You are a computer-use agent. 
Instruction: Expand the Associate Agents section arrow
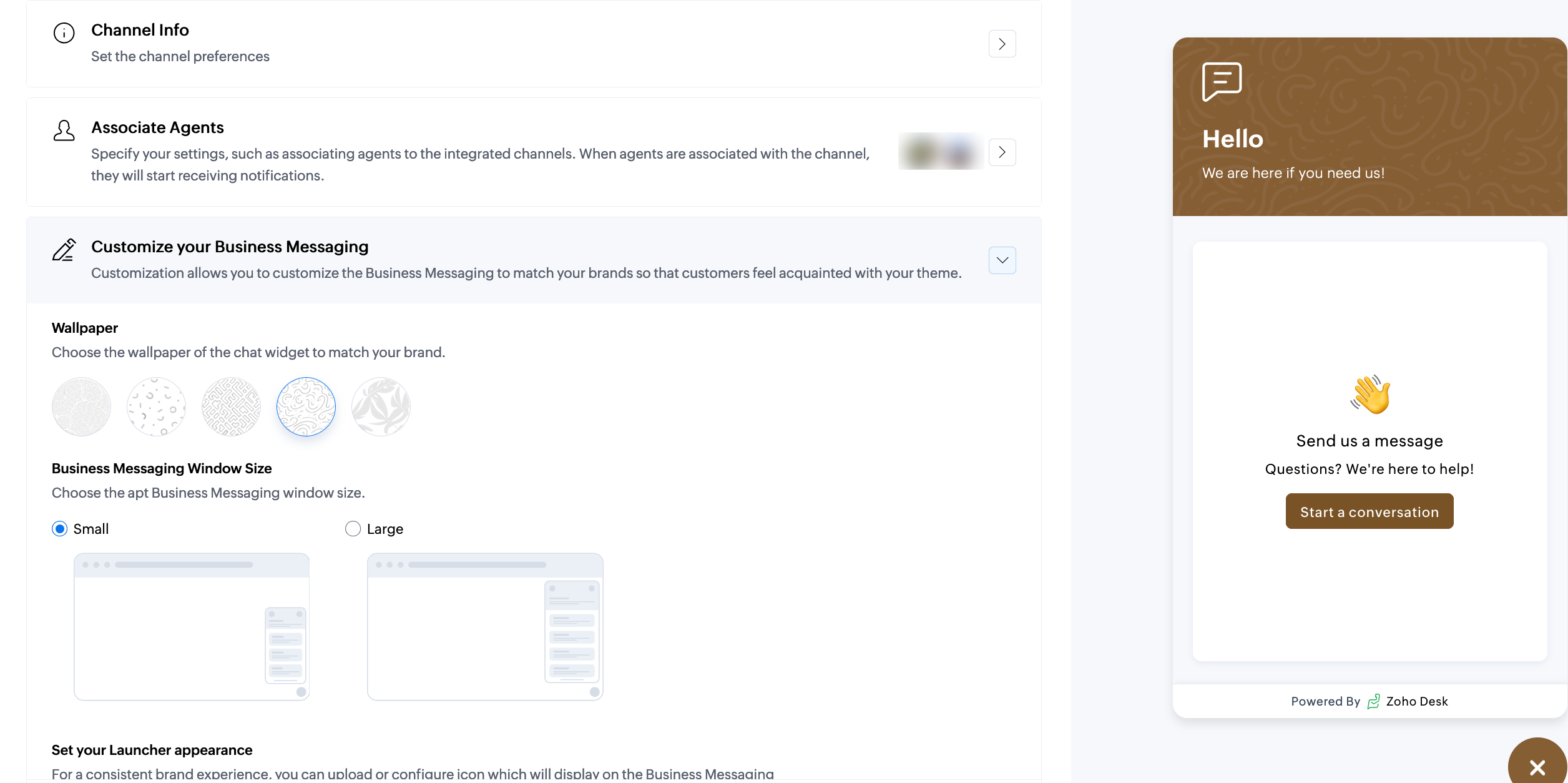coord(1002,152)
